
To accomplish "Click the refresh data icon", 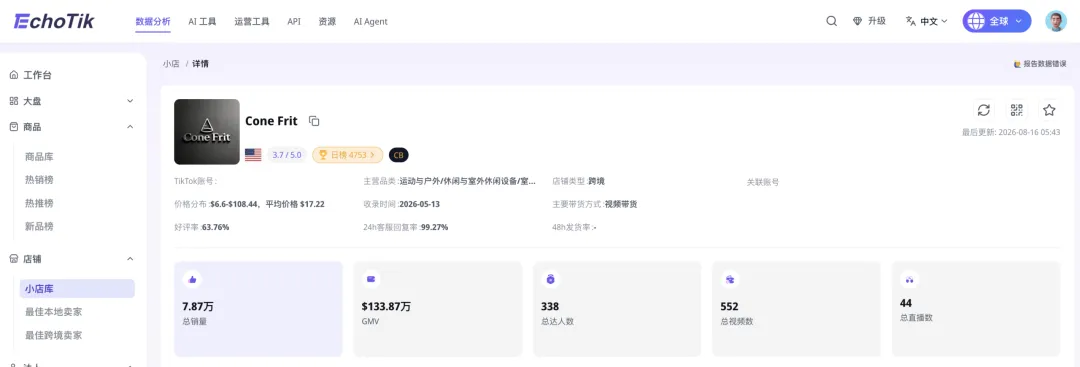I will pos(984,110).
